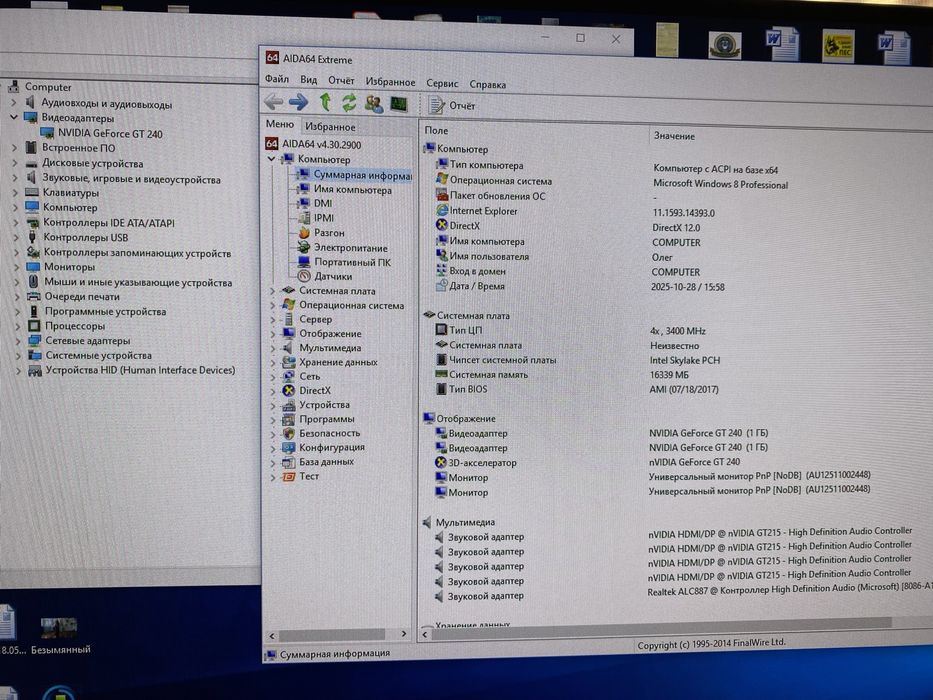
Task: Open the yellow ПЕС desktop shortcut icon
Action: [x=838, y=46]
